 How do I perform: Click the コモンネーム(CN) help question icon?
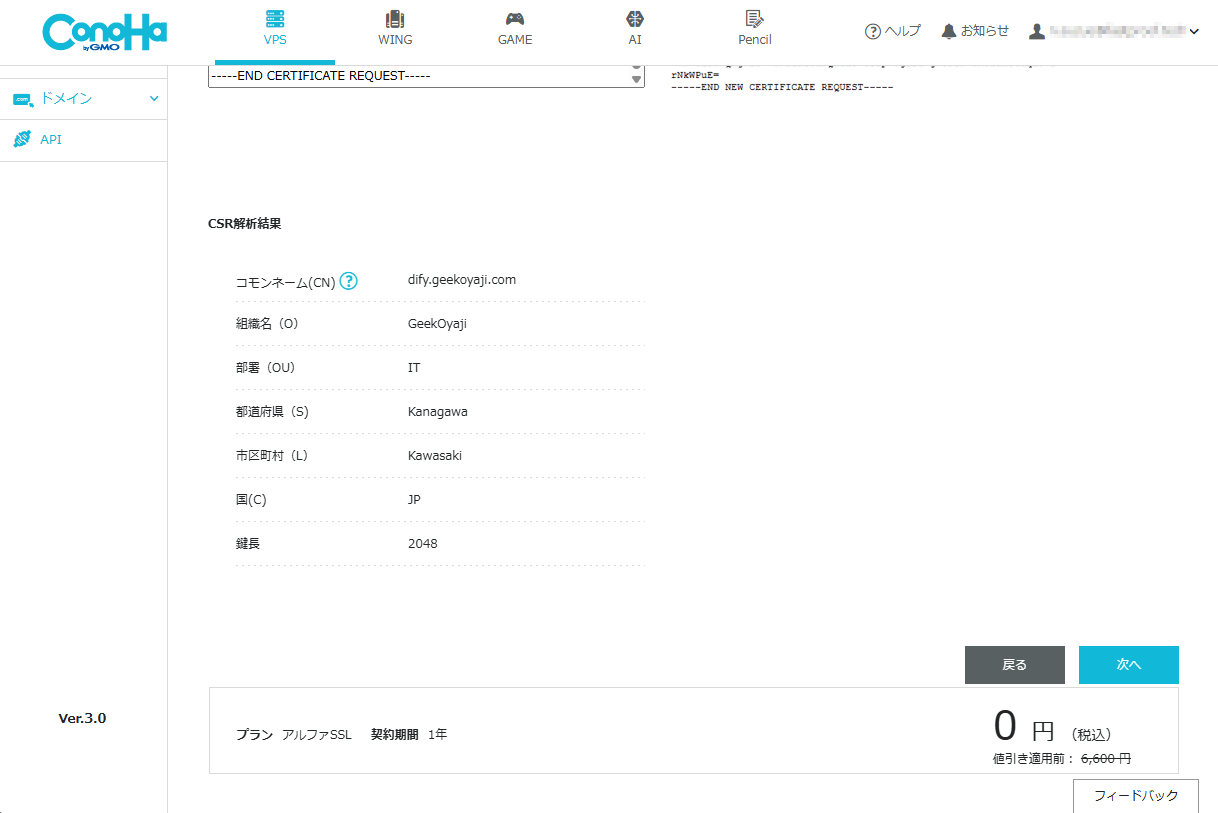tap(348, 281)
